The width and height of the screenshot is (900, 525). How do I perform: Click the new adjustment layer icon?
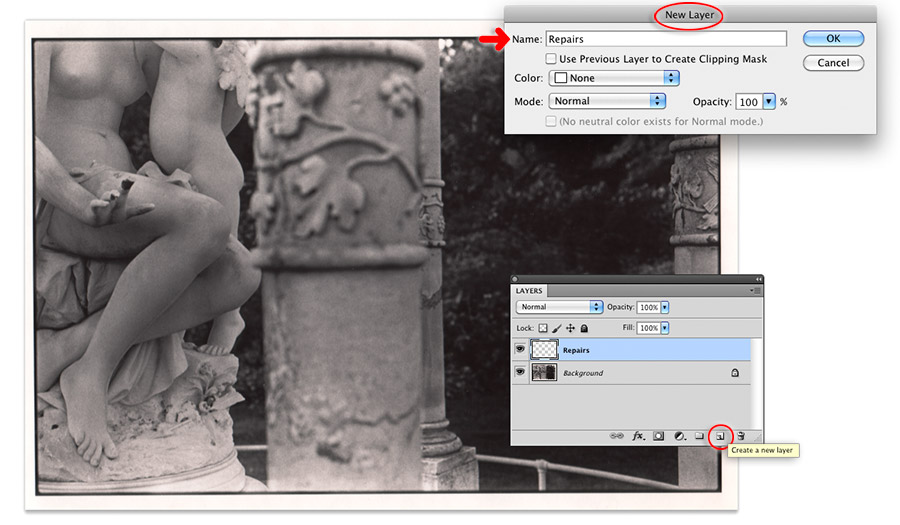point(679,436)
